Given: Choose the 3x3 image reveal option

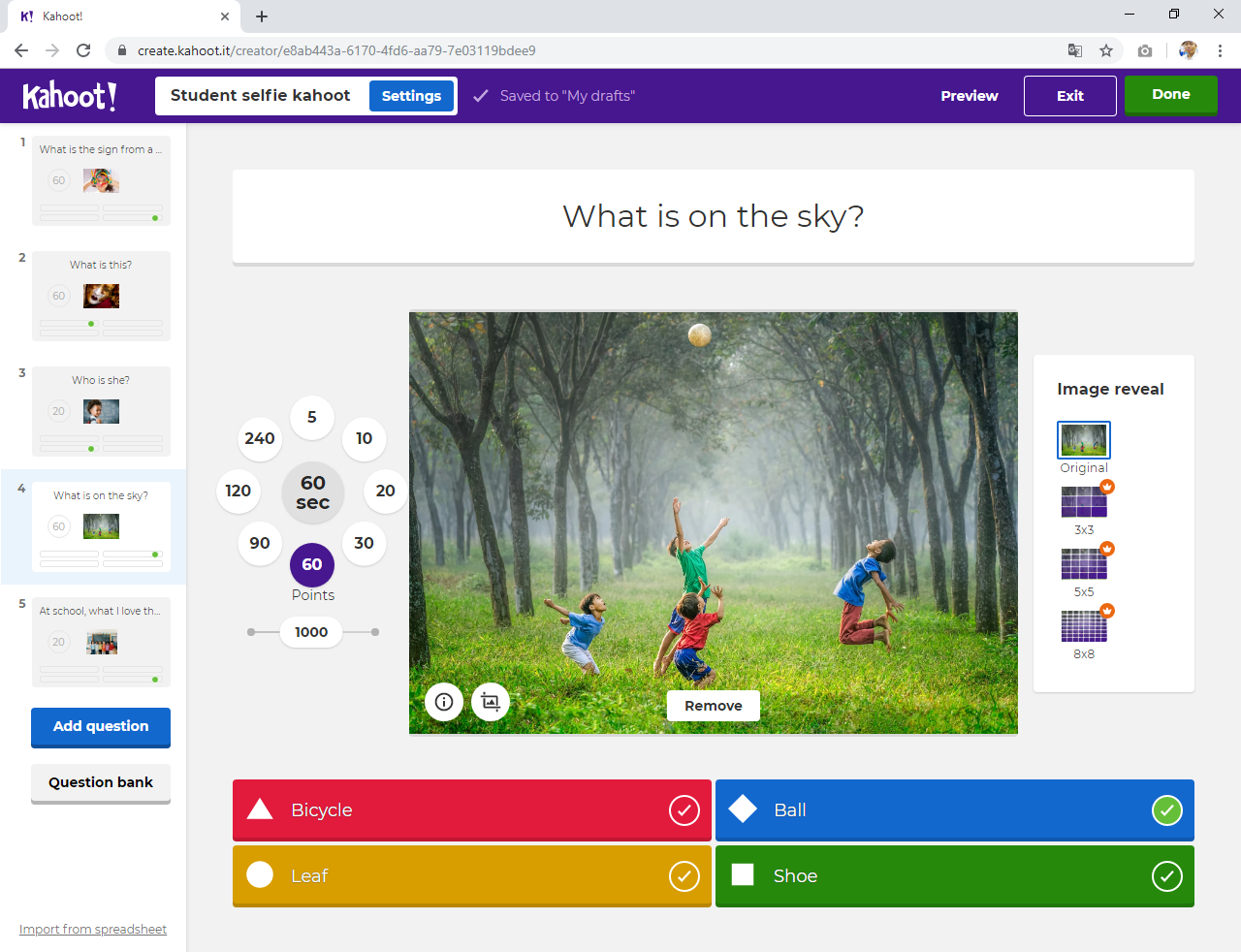Looking at the screenshot, I should (1084, 503).
